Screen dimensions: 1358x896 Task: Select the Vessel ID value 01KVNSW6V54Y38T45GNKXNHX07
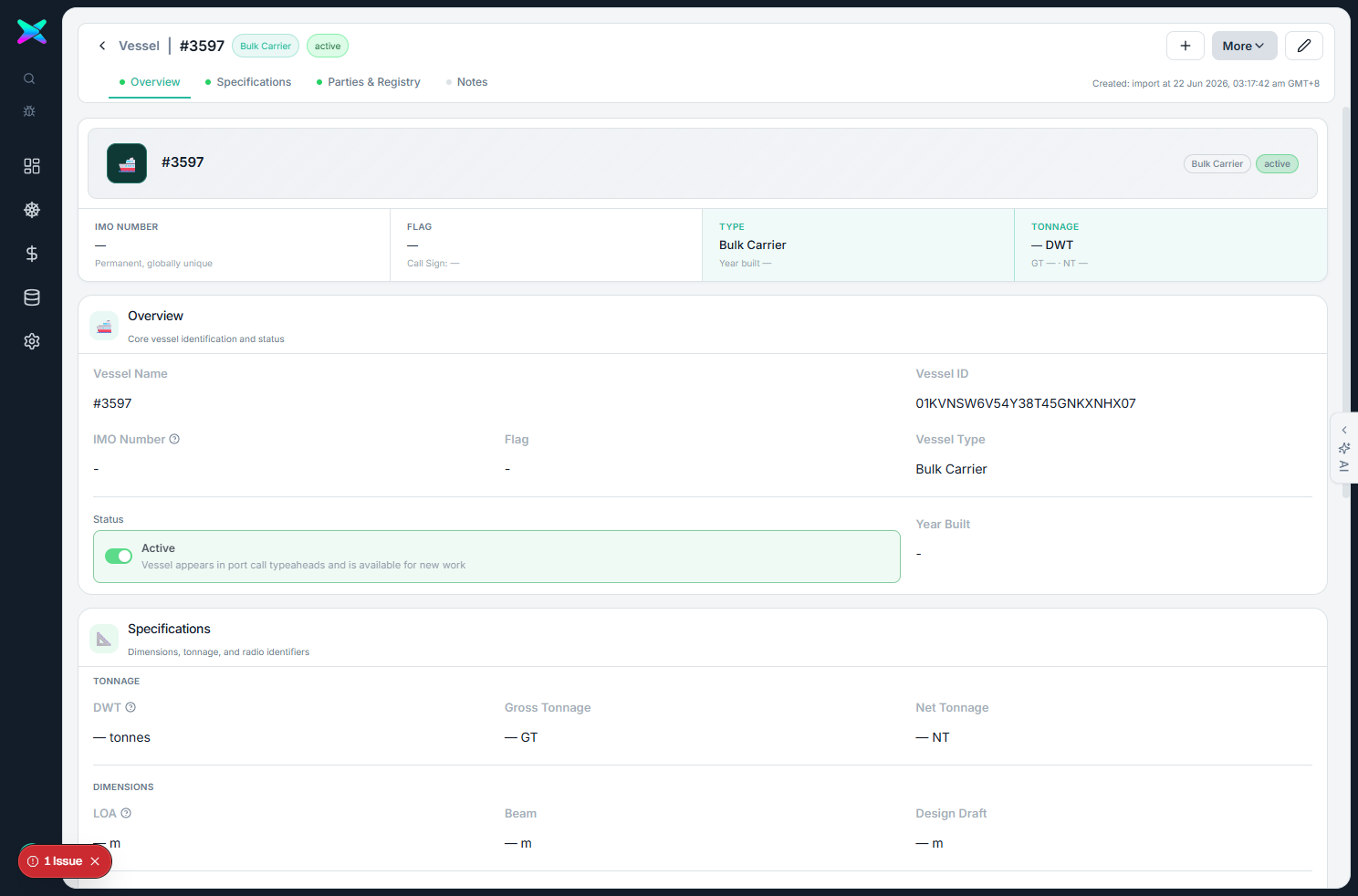[x=1026, y=403]
